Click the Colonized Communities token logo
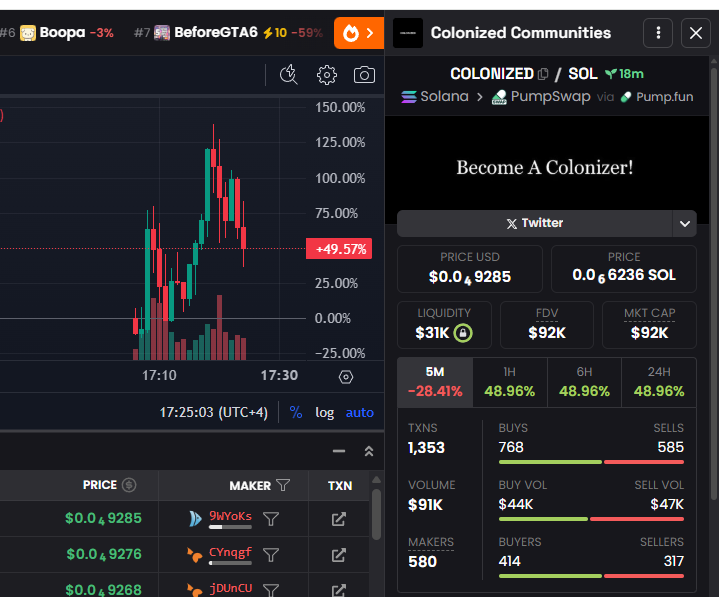The height and width of the screenshot is (597, 719). click(408, 33)
